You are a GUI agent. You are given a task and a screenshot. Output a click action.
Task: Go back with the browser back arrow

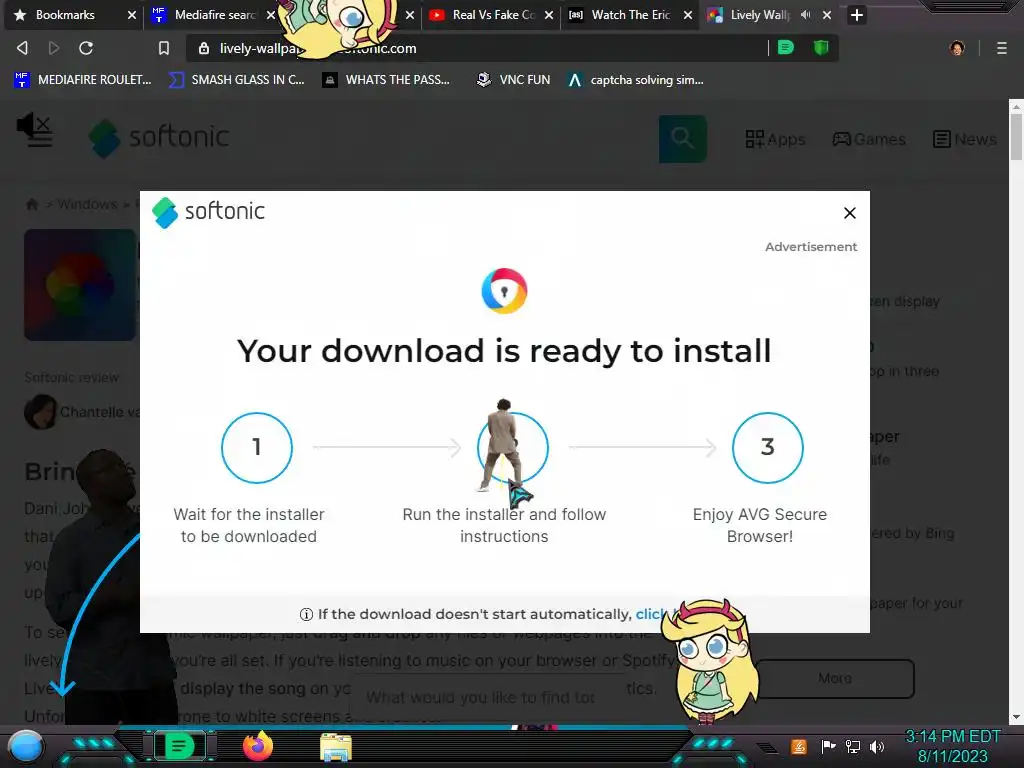pyautogui.click(x=22, y=48)
